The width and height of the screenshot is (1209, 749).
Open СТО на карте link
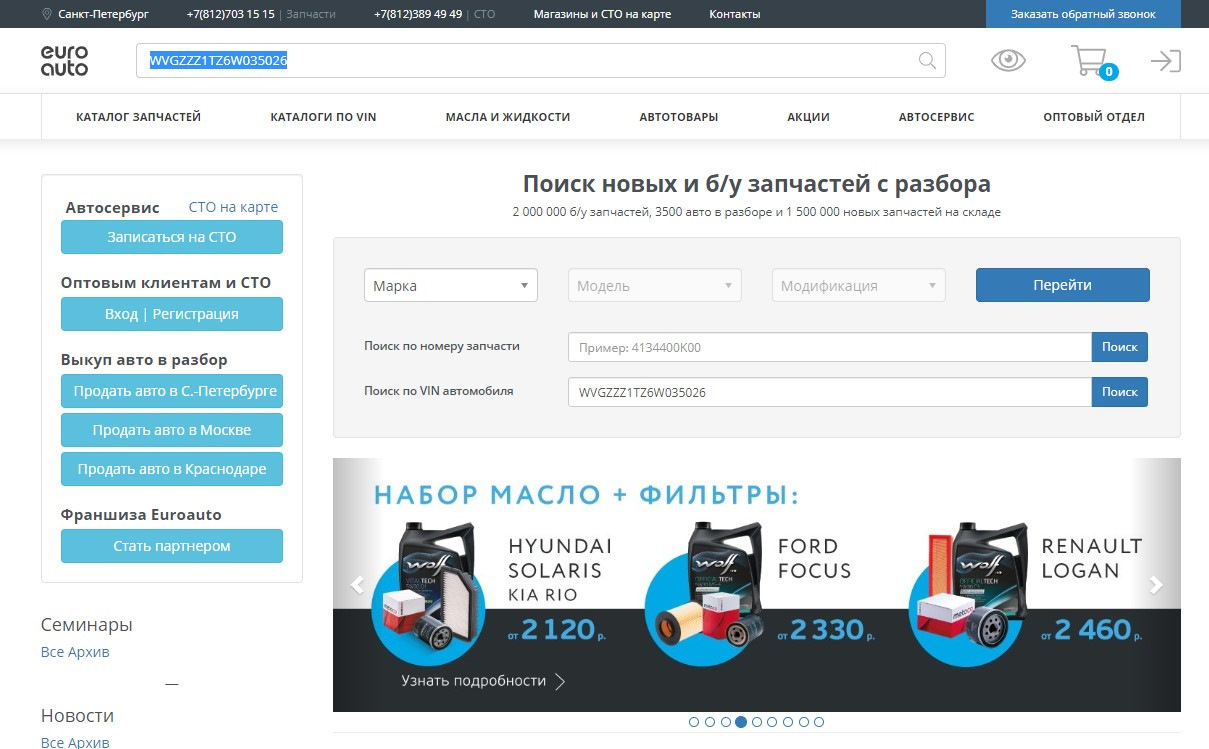[233, 207]
